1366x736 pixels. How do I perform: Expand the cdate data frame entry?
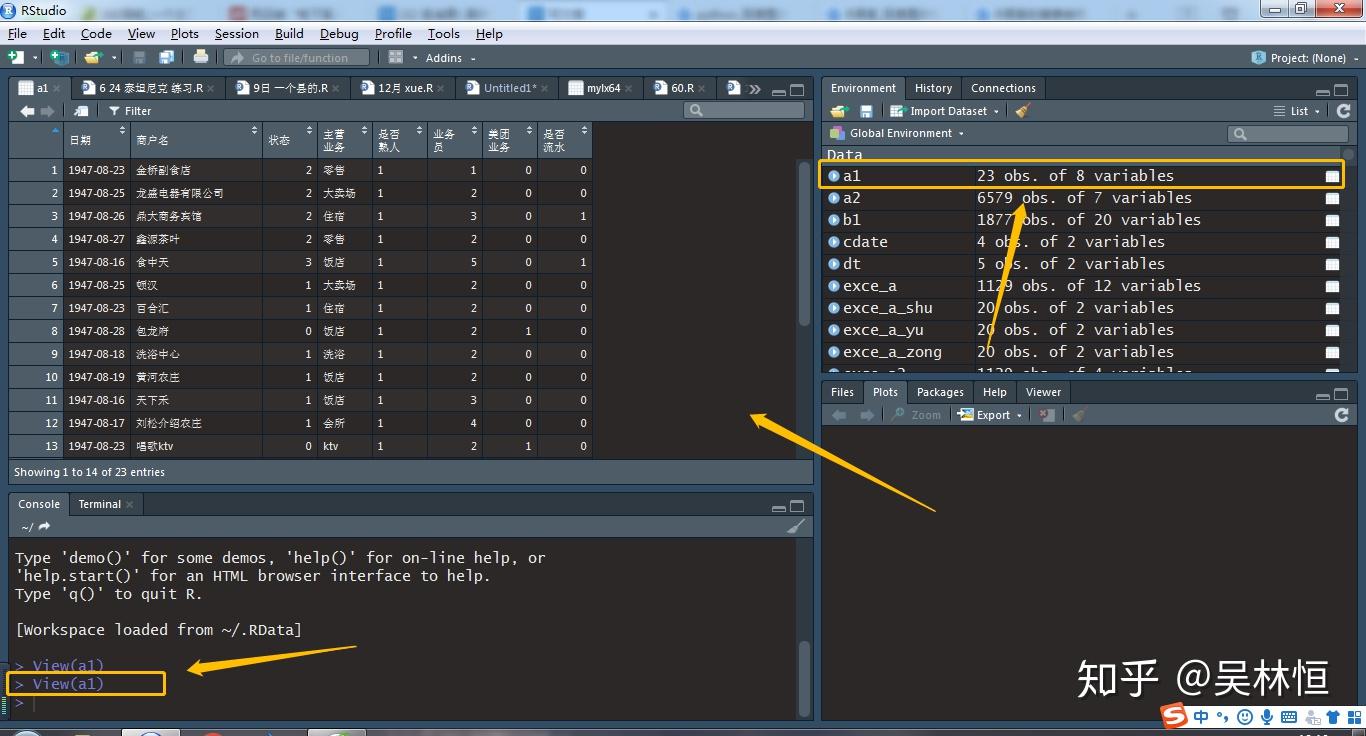(834, 242)
